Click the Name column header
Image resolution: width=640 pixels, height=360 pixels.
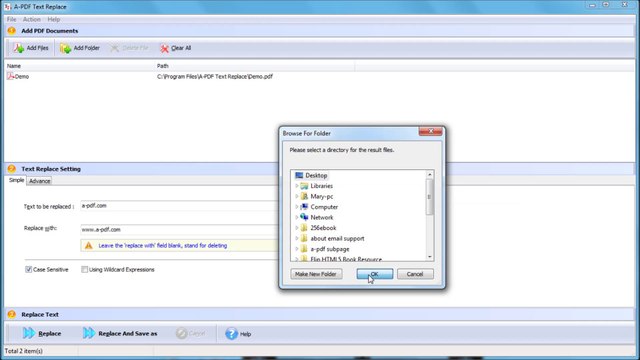(80, 66)
